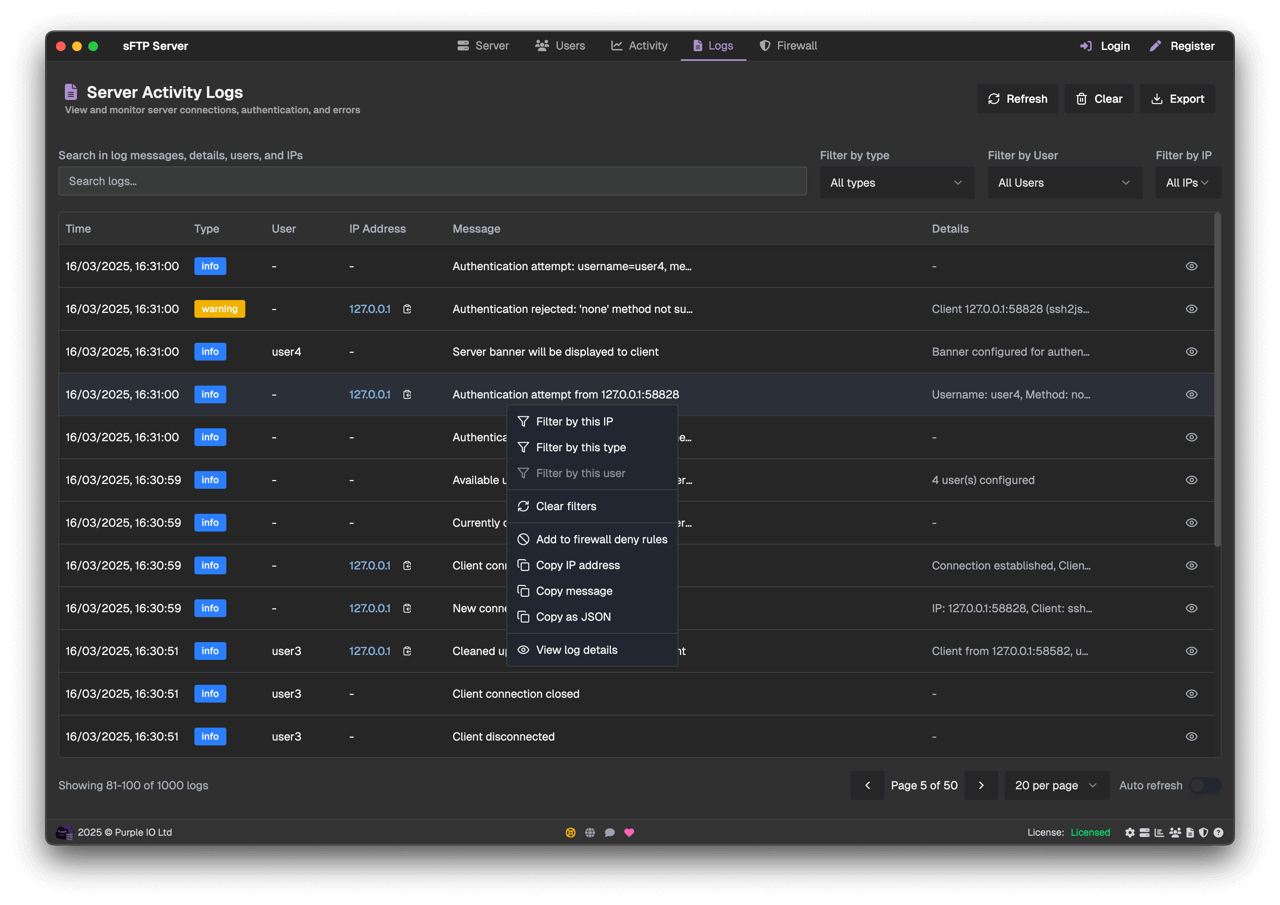Click the pink heart icon in footer

pos(629,832)
